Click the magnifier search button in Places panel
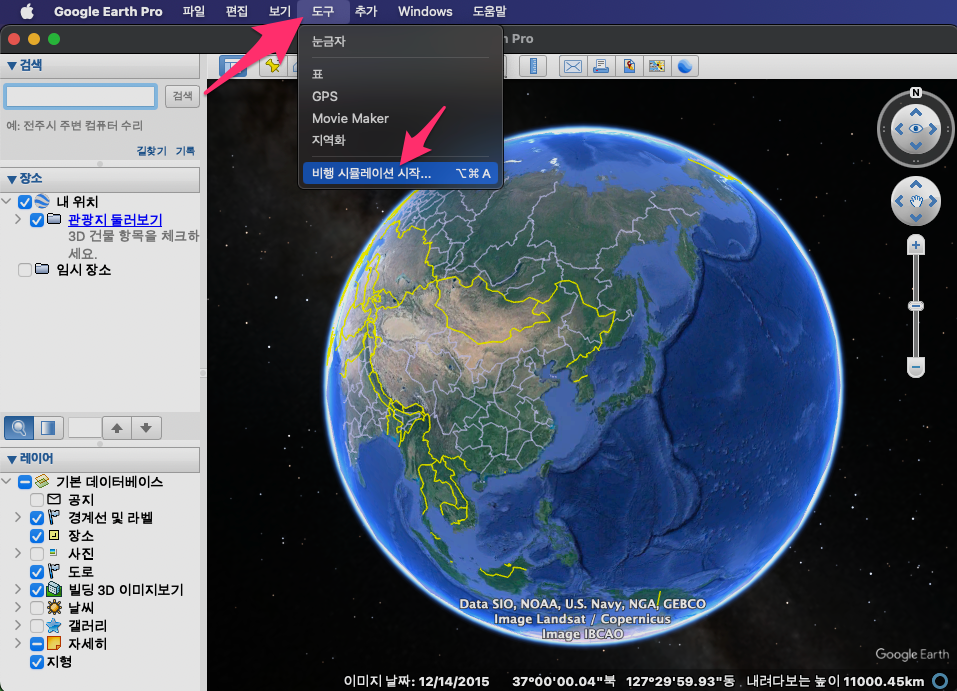957x691 pixels. (x=19, y=428)
